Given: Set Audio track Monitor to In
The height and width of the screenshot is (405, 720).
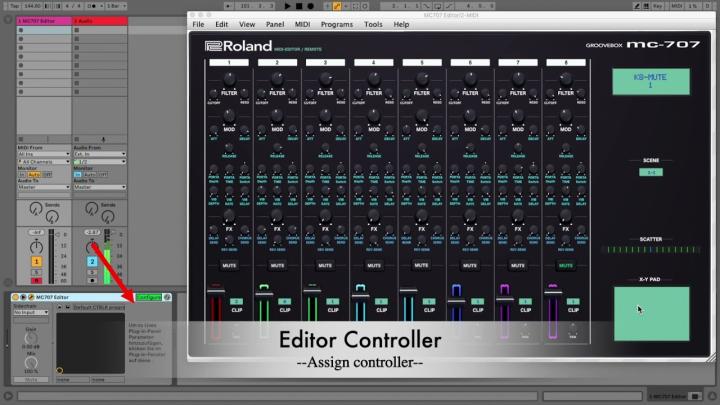Looking at the screenshot, I should [x=78, y=174].
